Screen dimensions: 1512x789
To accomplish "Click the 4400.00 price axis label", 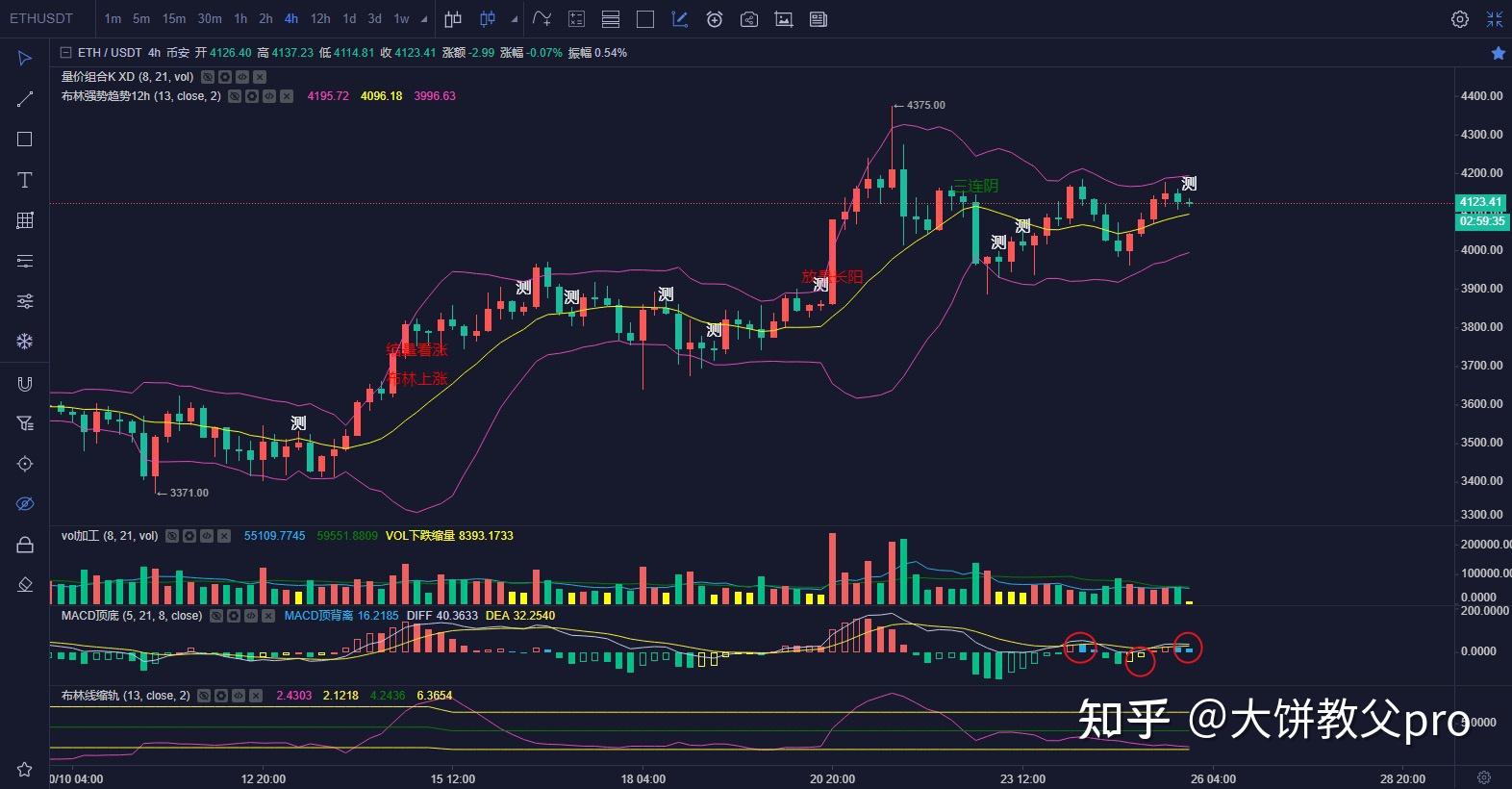I will click(x=1481, y=96).
